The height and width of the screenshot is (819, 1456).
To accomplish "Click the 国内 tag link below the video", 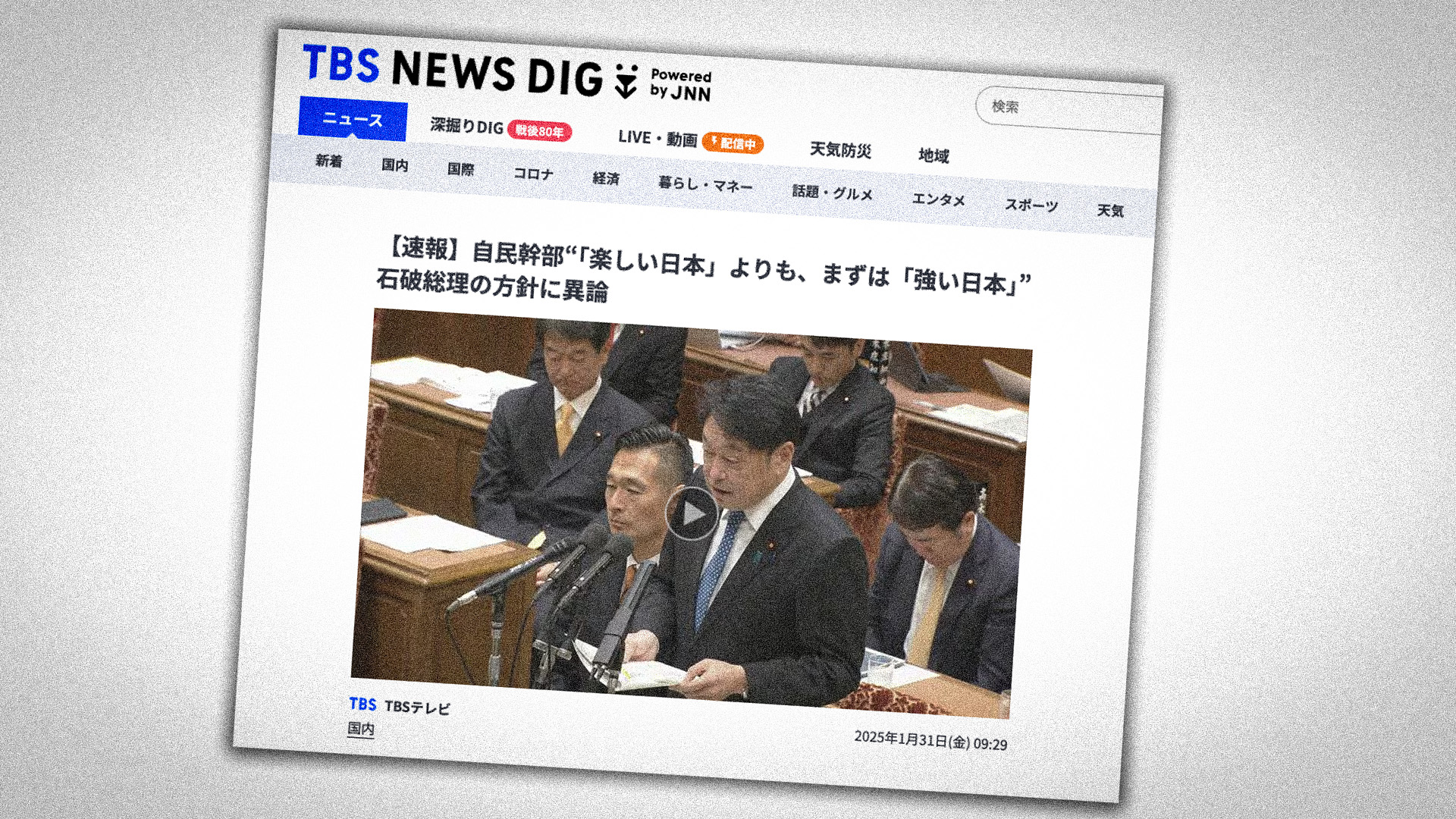I will [361, 729].
